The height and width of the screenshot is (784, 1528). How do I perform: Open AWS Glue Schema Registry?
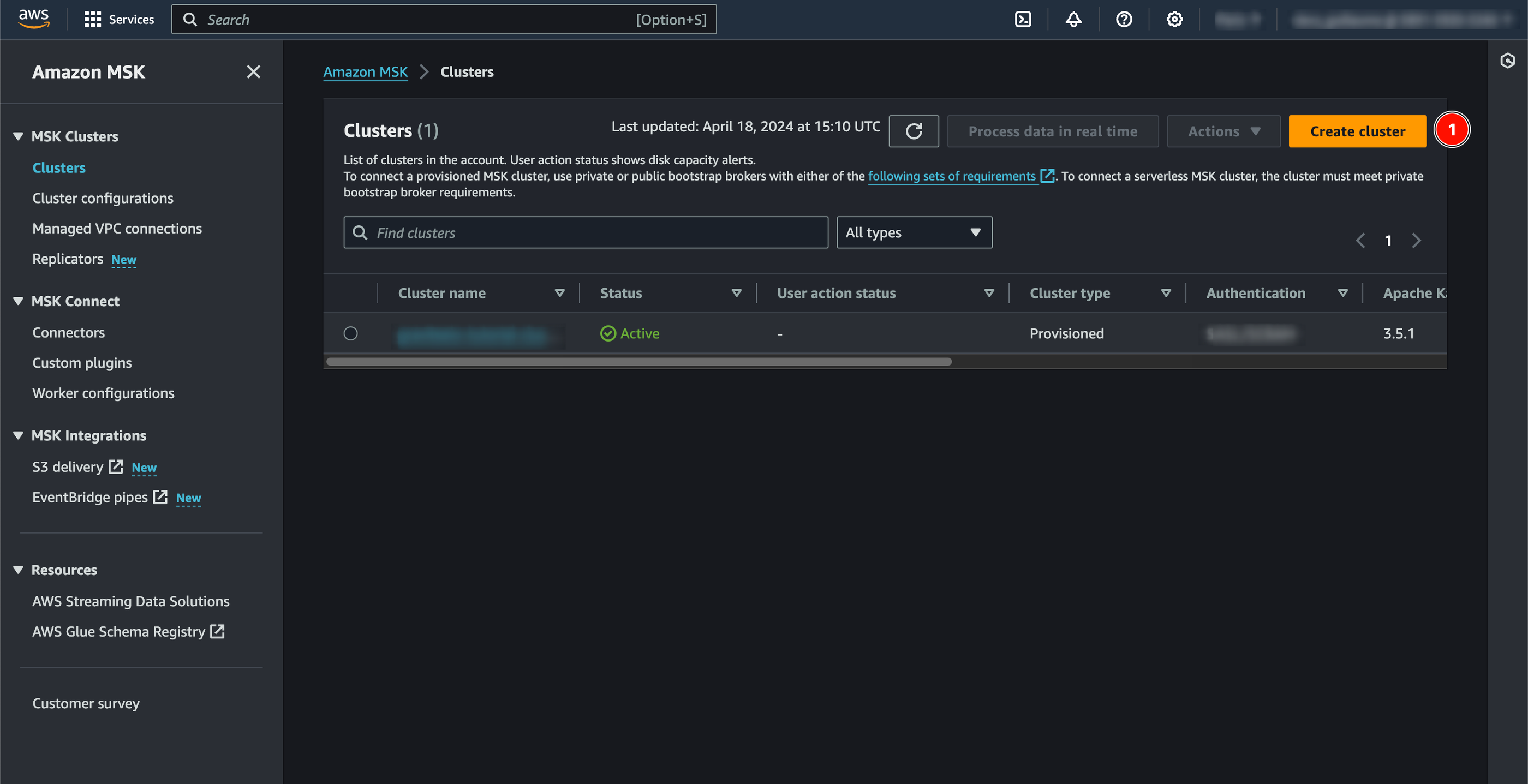click(x=118, y=631)
